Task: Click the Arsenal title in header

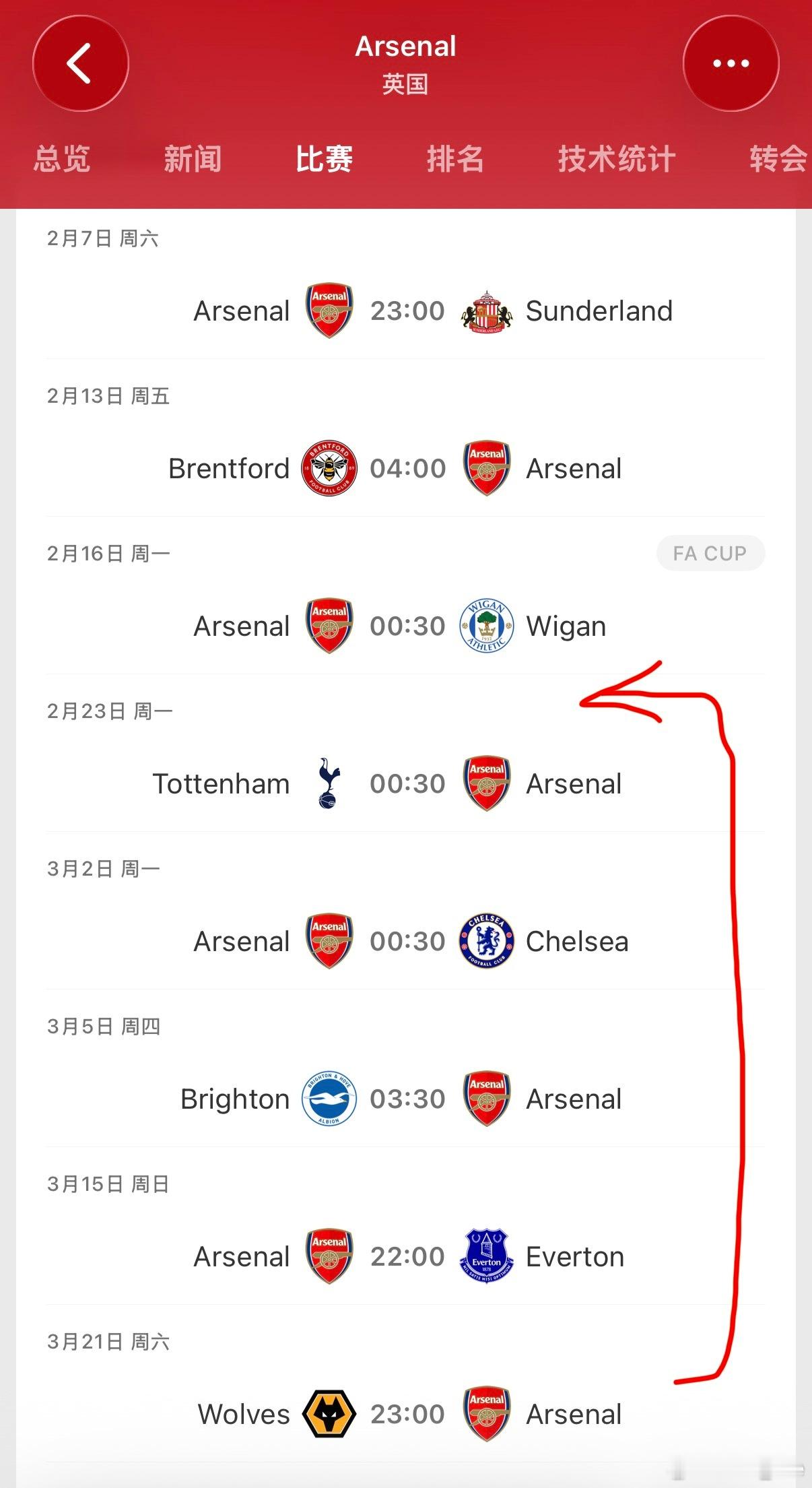Action: coord(405,46)
